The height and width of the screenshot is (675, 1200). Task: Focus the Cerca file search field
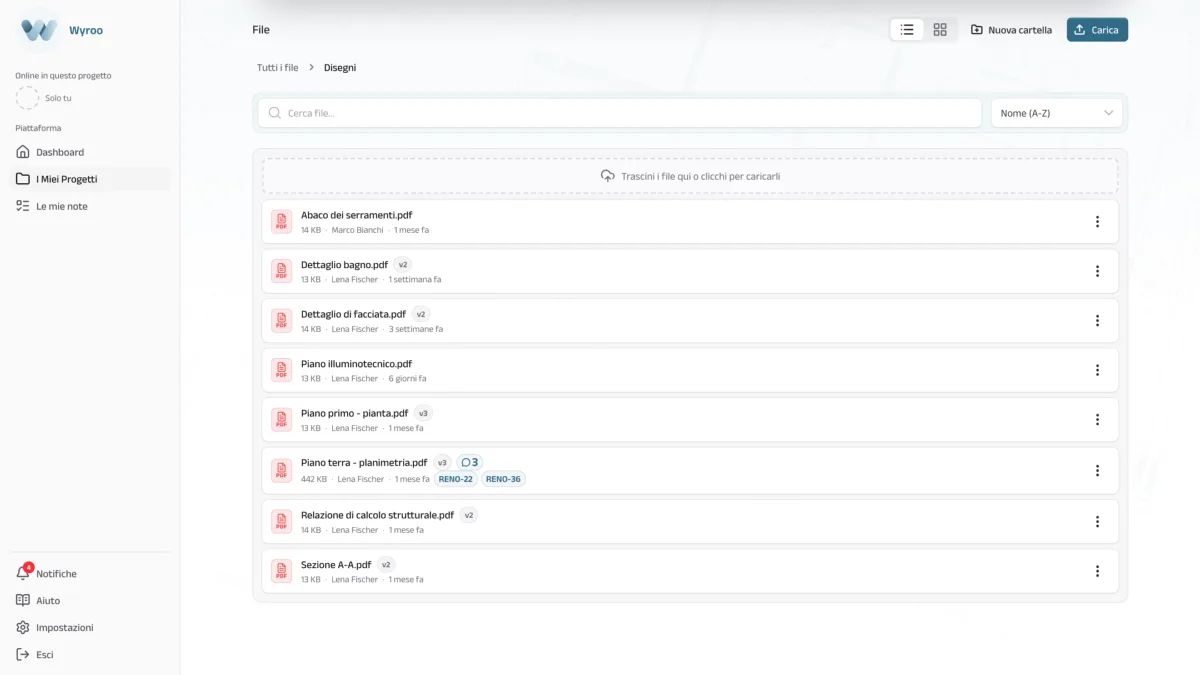pos(620,113)
